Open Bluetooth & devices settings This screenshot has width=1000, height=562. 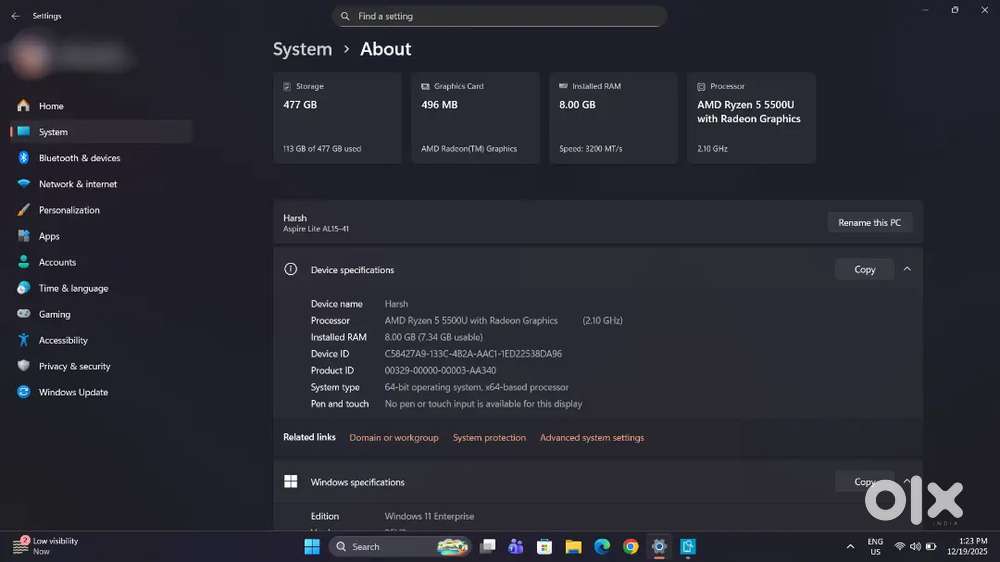pyautogui.click(x=79, y=158)
